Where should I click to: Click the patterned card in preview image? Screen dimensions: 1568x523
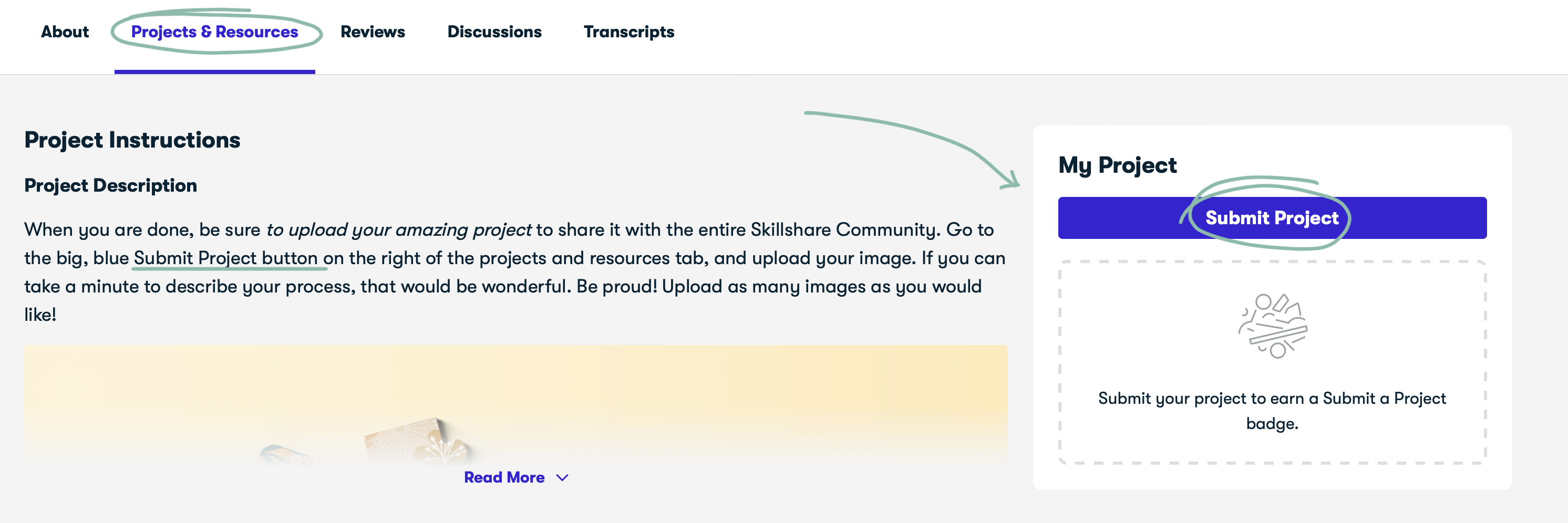pos(417,441)
